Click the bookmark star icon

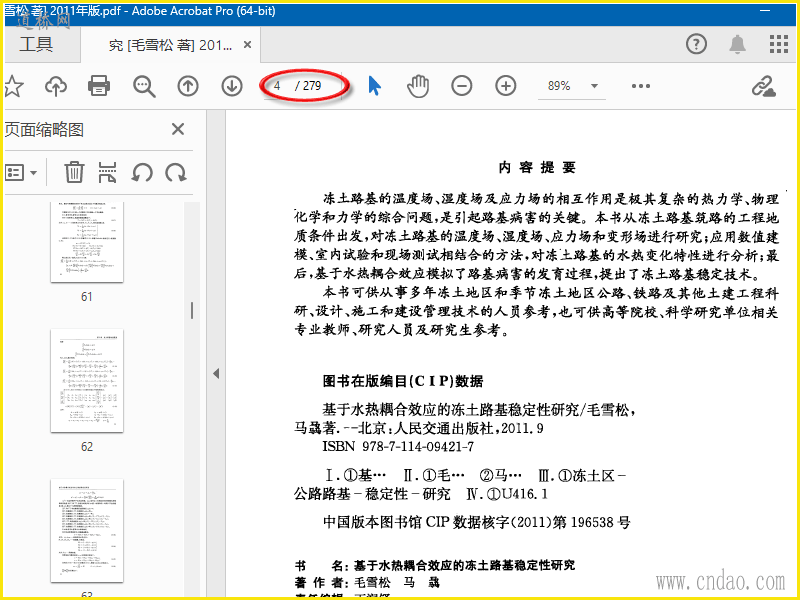(x=13, y=86)
